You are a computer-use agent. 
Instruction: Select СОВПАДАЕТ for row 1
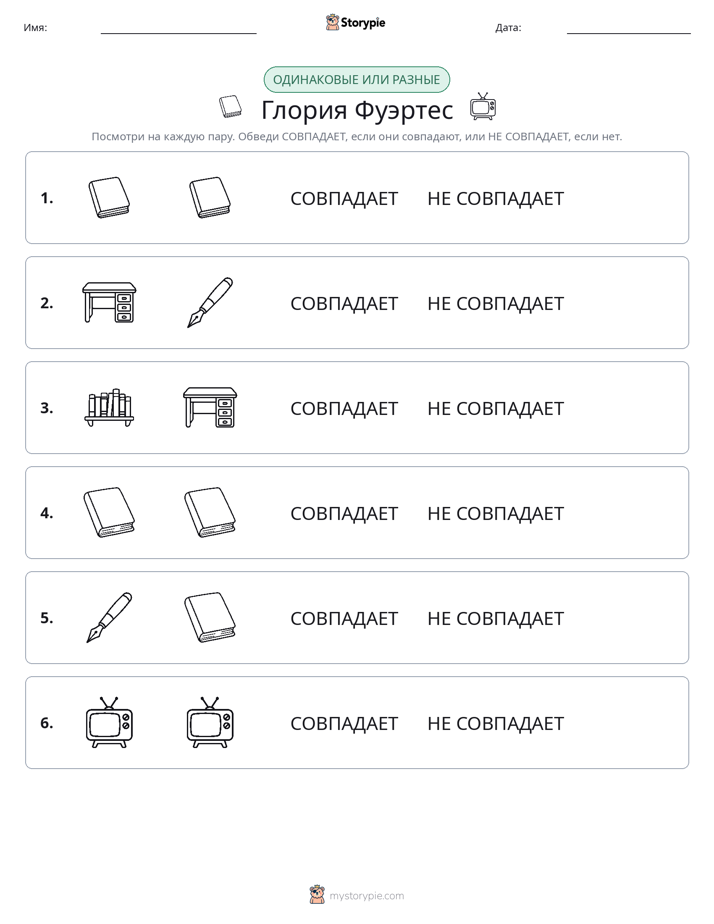[x=344, y=199]
